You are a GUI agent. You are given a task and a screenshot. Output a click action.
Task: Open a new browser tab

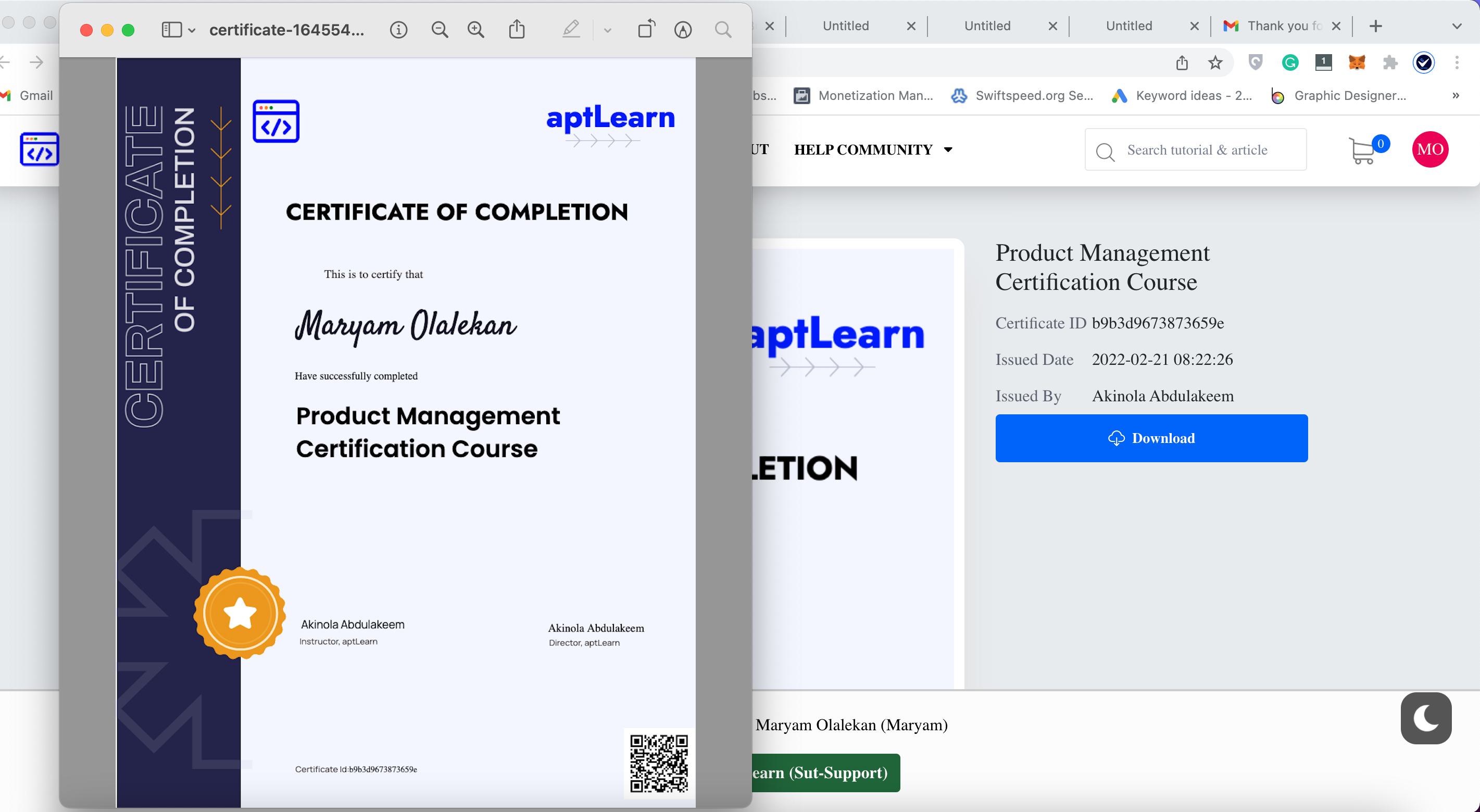pos(1375,26)
